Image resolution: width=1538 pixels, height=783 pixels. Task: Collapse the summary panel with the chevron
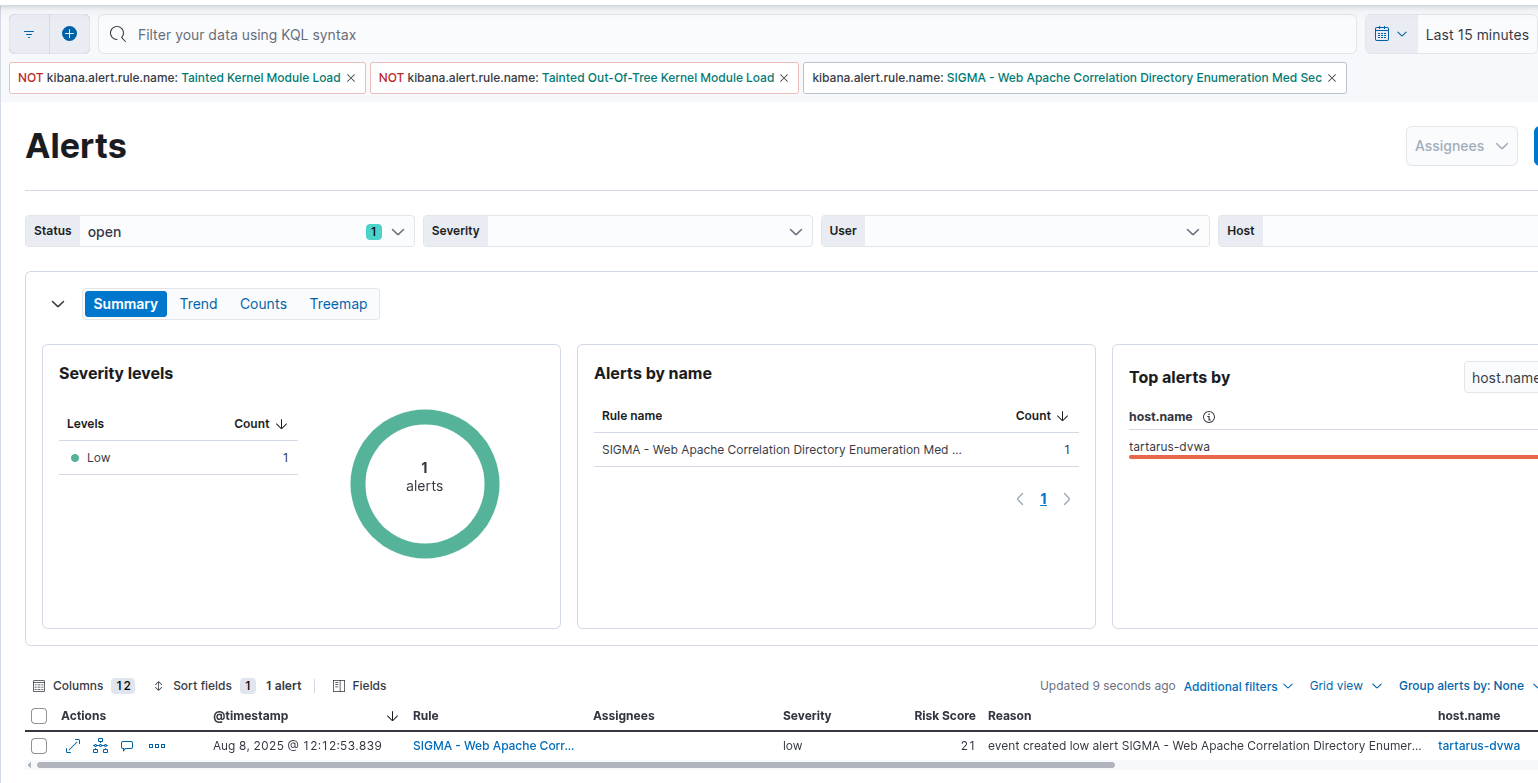(58, 304)
